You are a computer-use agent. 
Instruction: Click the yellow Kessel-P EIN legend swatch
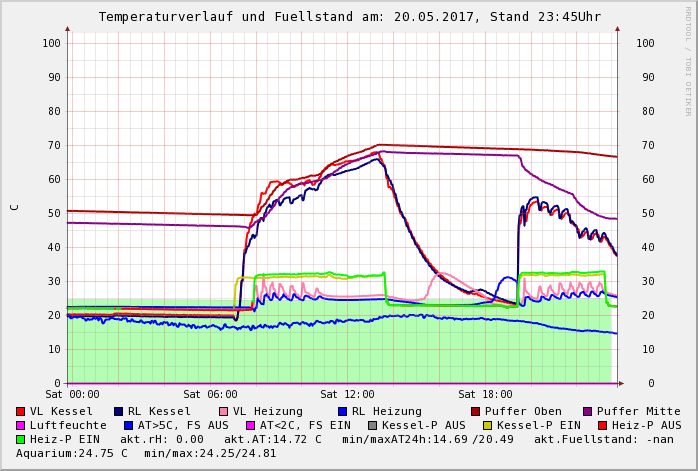(486, 425)
